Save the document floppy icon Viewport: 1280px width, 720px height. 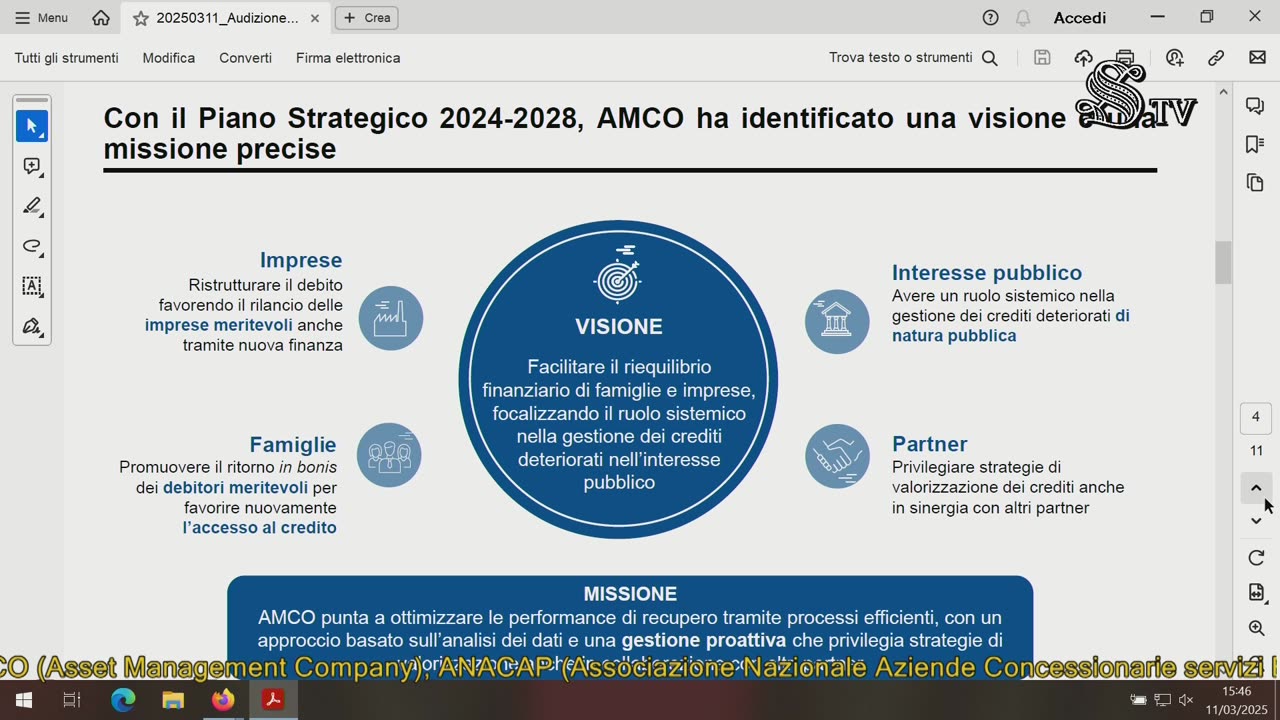[x=1042, y=58]
